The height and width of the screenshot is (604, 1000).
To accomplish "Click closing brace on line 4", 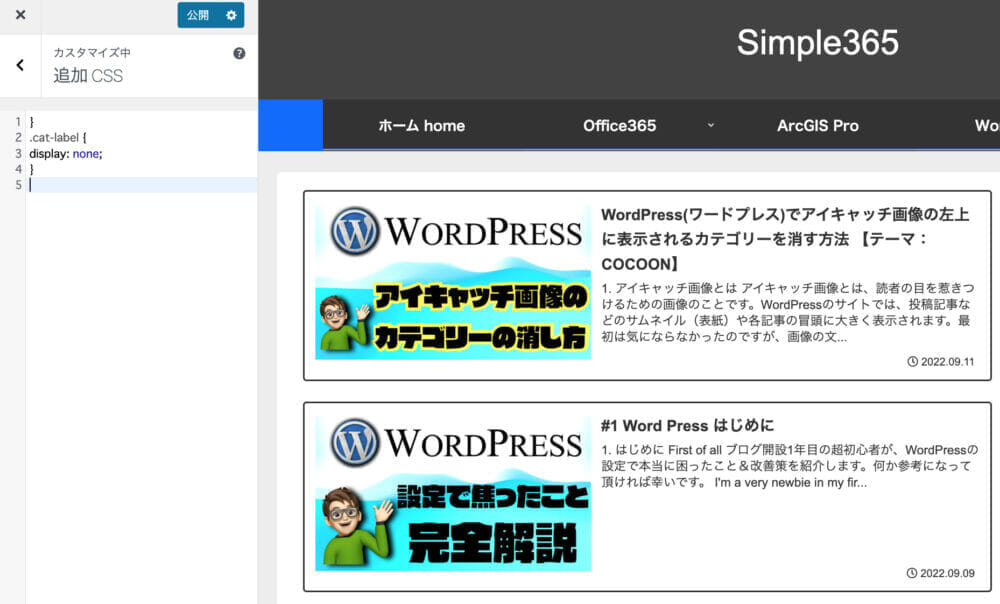I will pos(32,169).
